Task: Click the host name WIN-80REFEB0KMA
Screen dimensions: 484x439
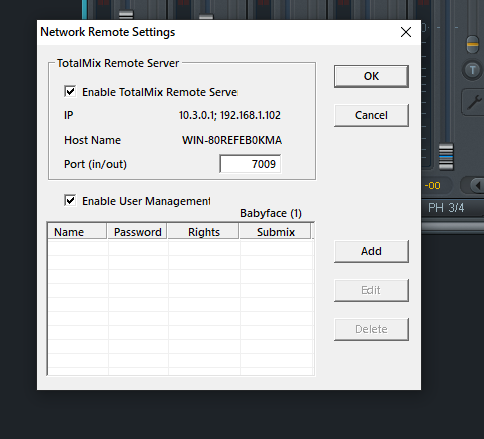Action: tap(232, 140)
